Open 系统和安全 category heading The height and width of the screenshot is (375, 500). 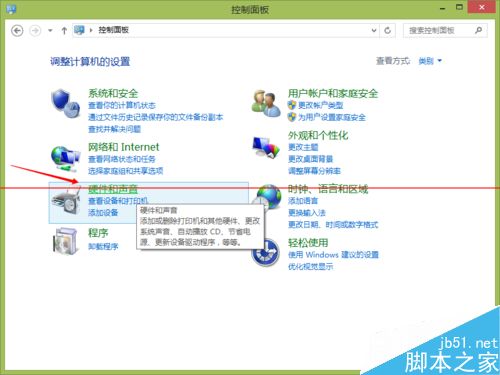113,93
